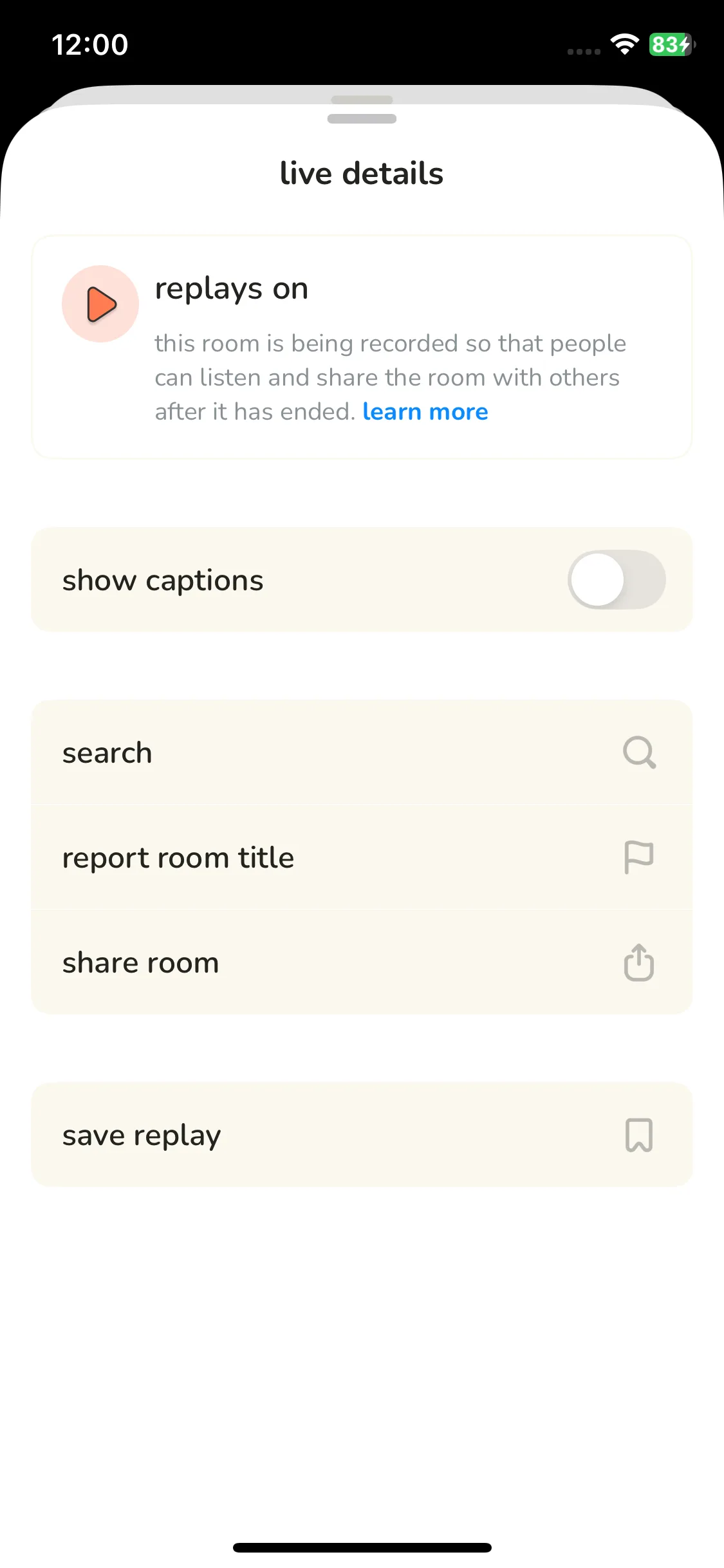This screenshot has width=724, height=1568.
Task: Tap the orange replay play icon
Action: [x=100, y=304]
